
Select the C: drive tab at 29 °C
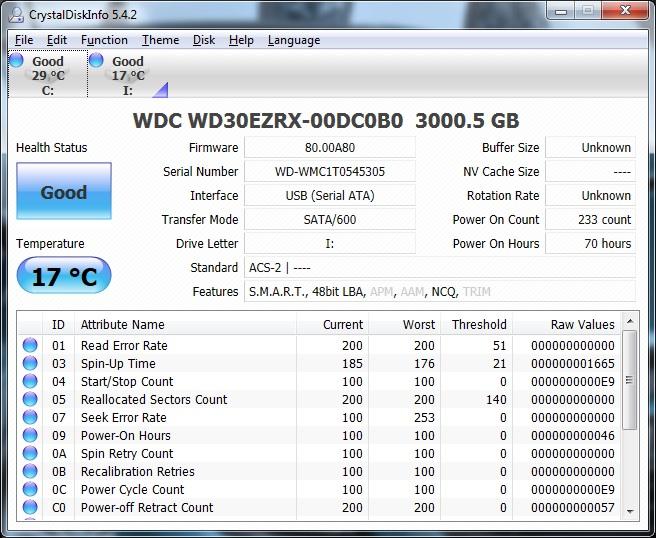pos(48,74)
